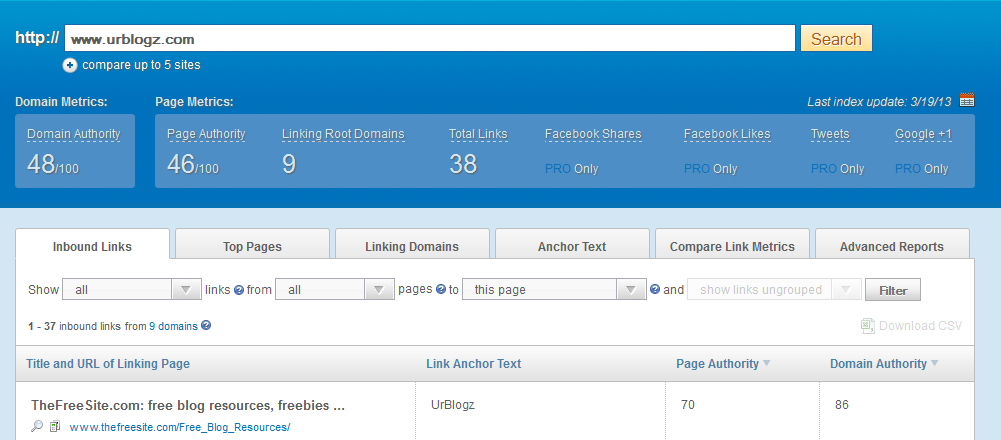Click the page details icon beside thefreesite URL
Screen dimensions: 1001x440
(55, 426)
